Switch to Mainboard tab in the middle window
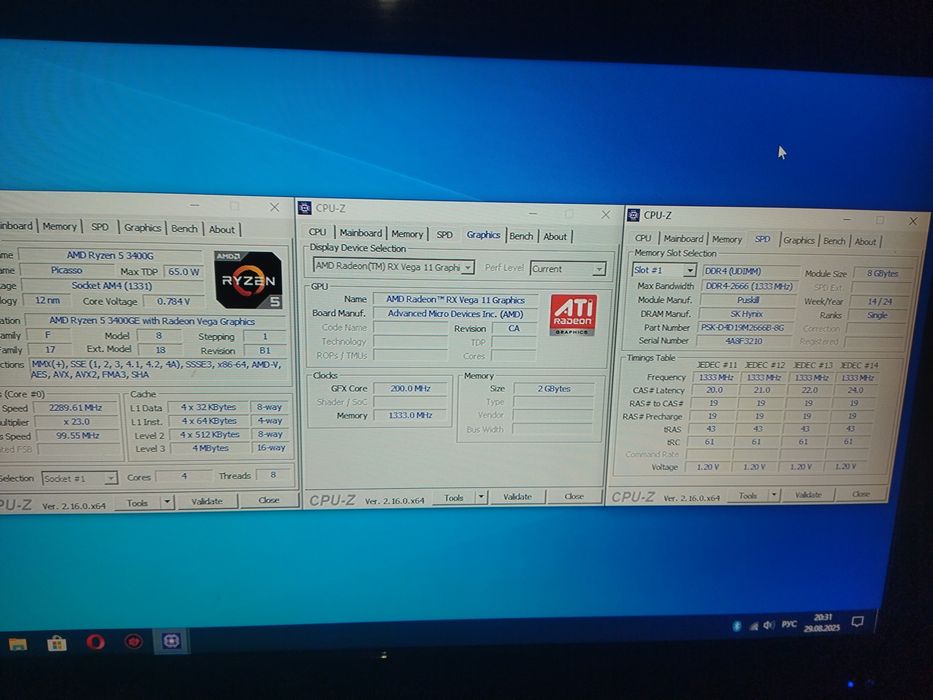Image resolution: width=933 pixels, height=700 pixels. [x=361, y=233]
